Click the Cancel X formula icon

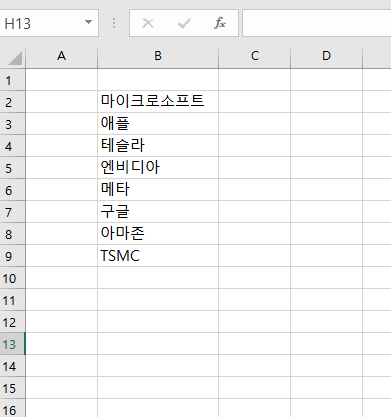[x=148, y=23]
